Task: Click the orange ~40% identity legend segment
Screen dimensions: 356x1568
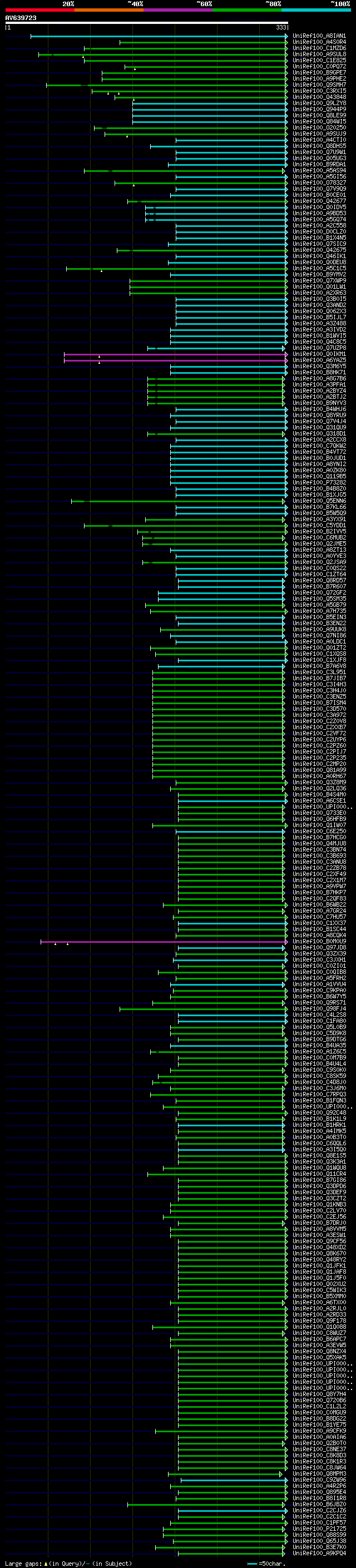Action: pyautogui.click(x=109, y=10)
